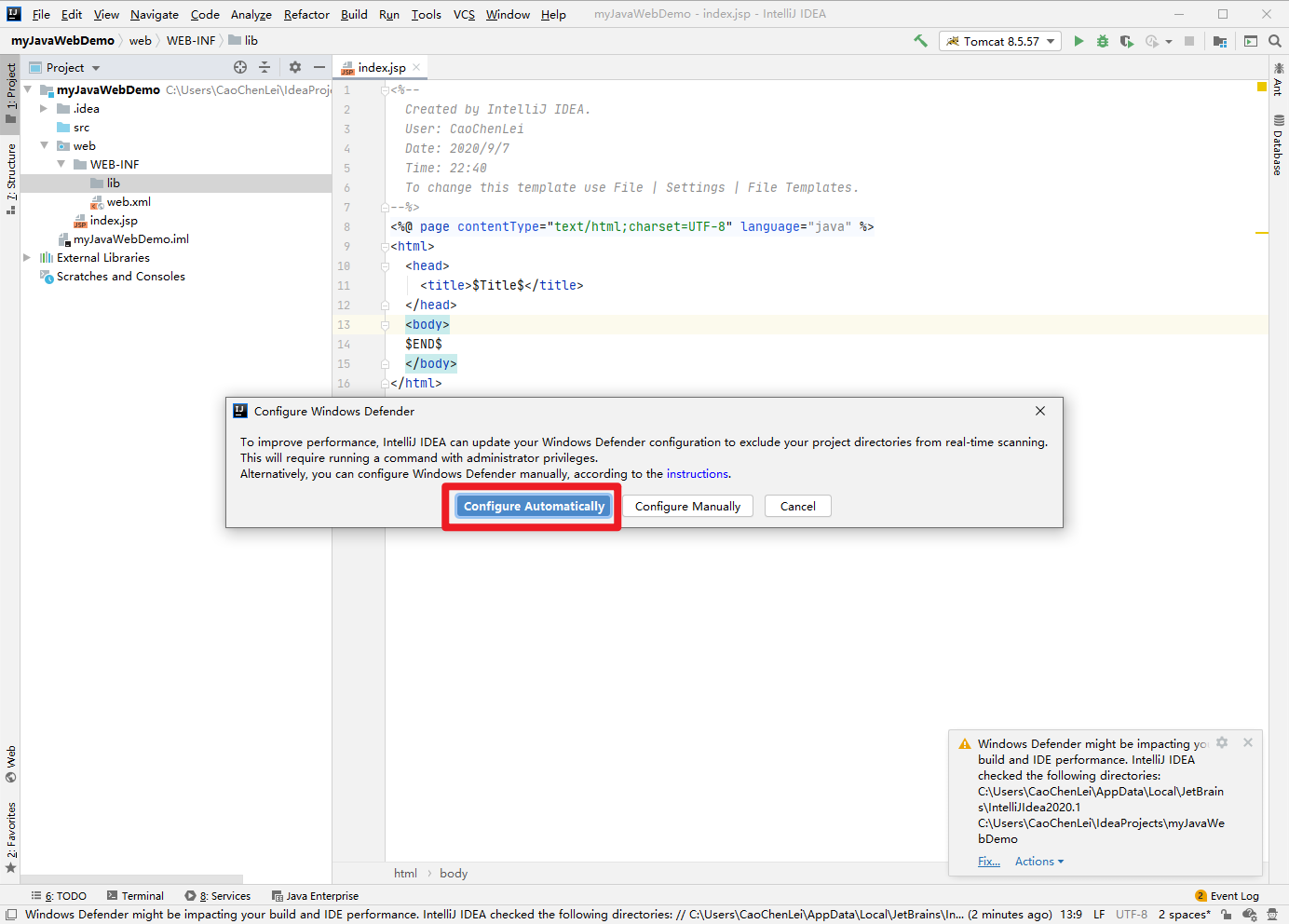The height and width of the screenshot is (924, 1289).
Task: Close the index.jsp tab with its x icon
Action: point(416,67)
